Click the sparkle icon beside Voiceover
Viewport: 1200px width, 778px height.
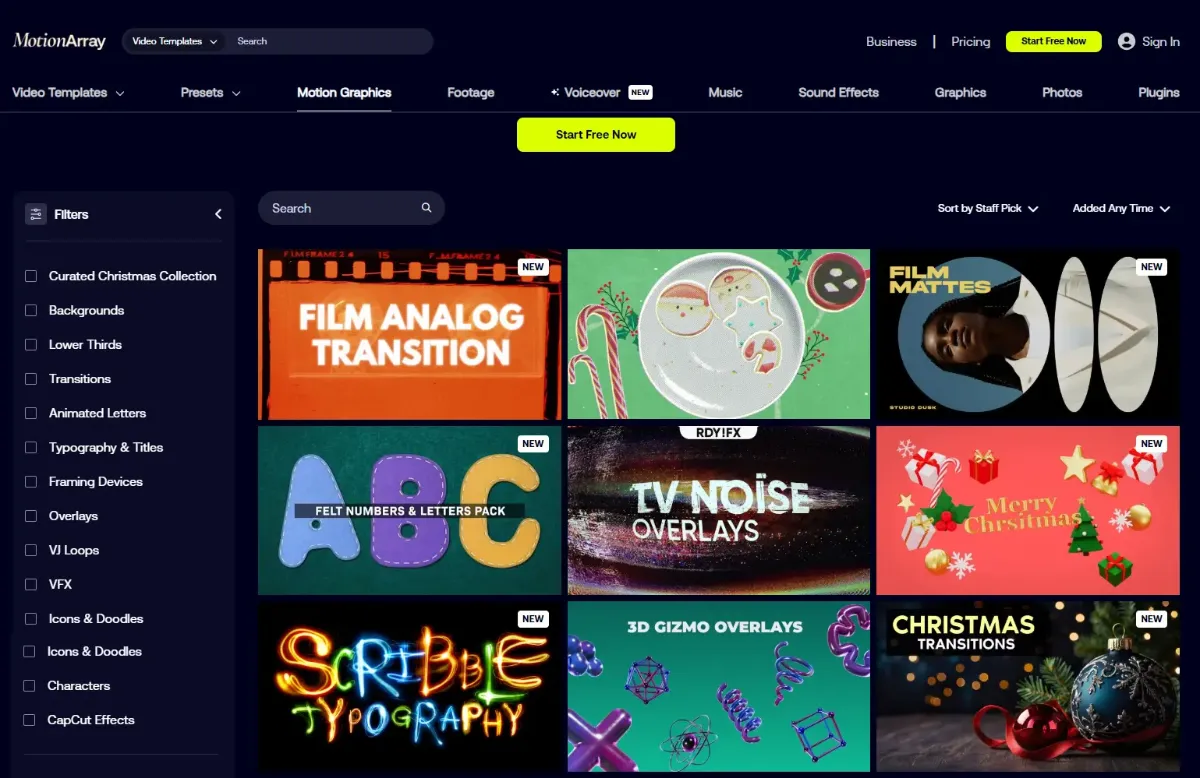pos(555,92)
